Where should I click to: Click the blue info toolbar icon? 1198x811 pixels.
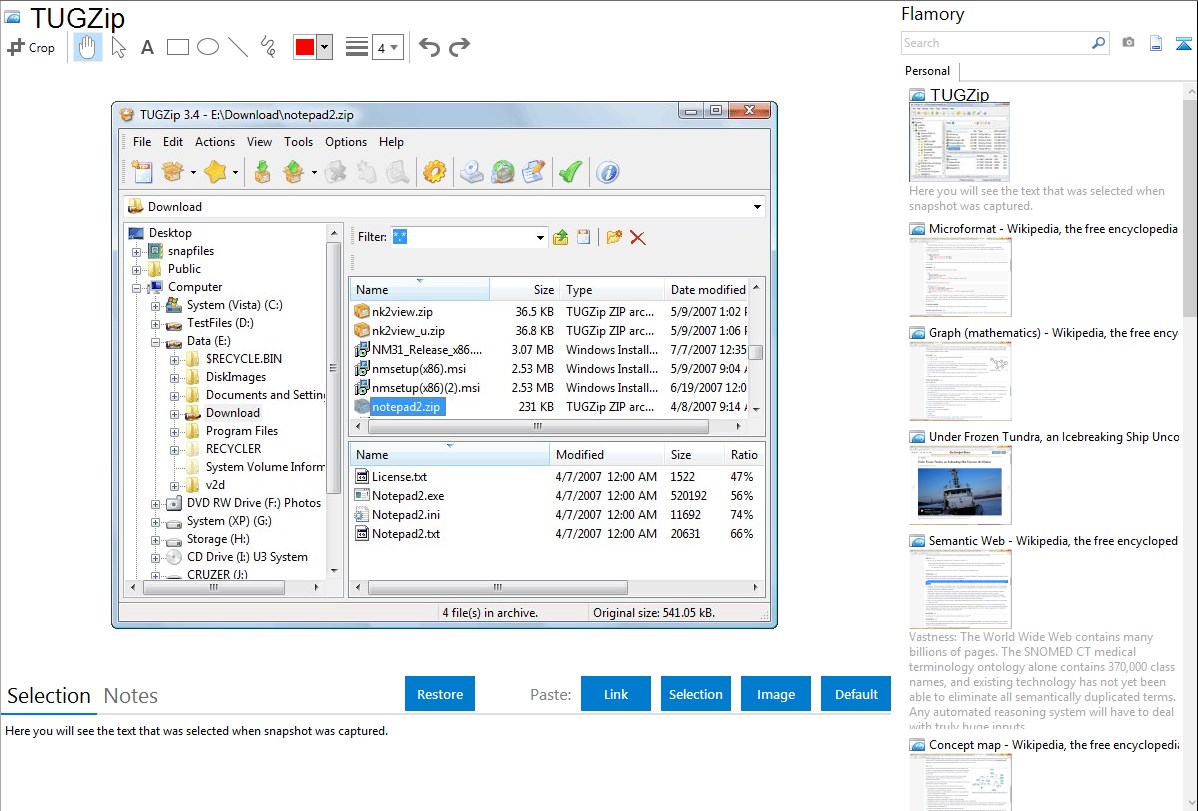tap(607, 173)
